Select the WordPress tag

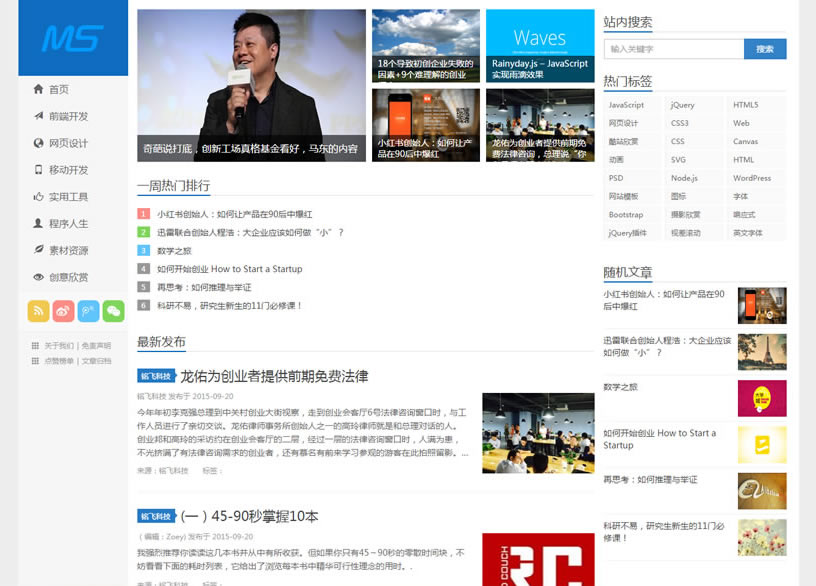(752, 178)
